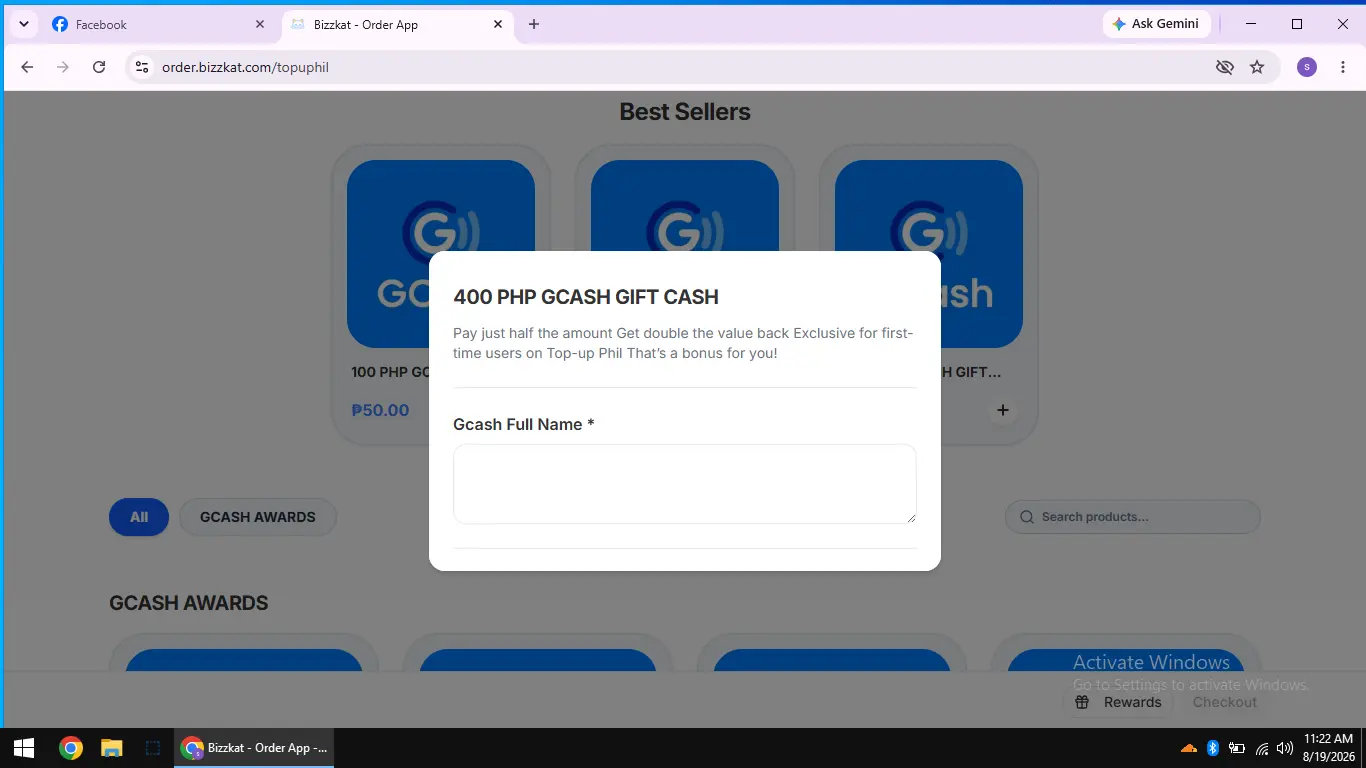This screenshot has height=768, width=1366.
Task: Go forward in browser history
Action: pyautogui.click(x=63, y=67)
